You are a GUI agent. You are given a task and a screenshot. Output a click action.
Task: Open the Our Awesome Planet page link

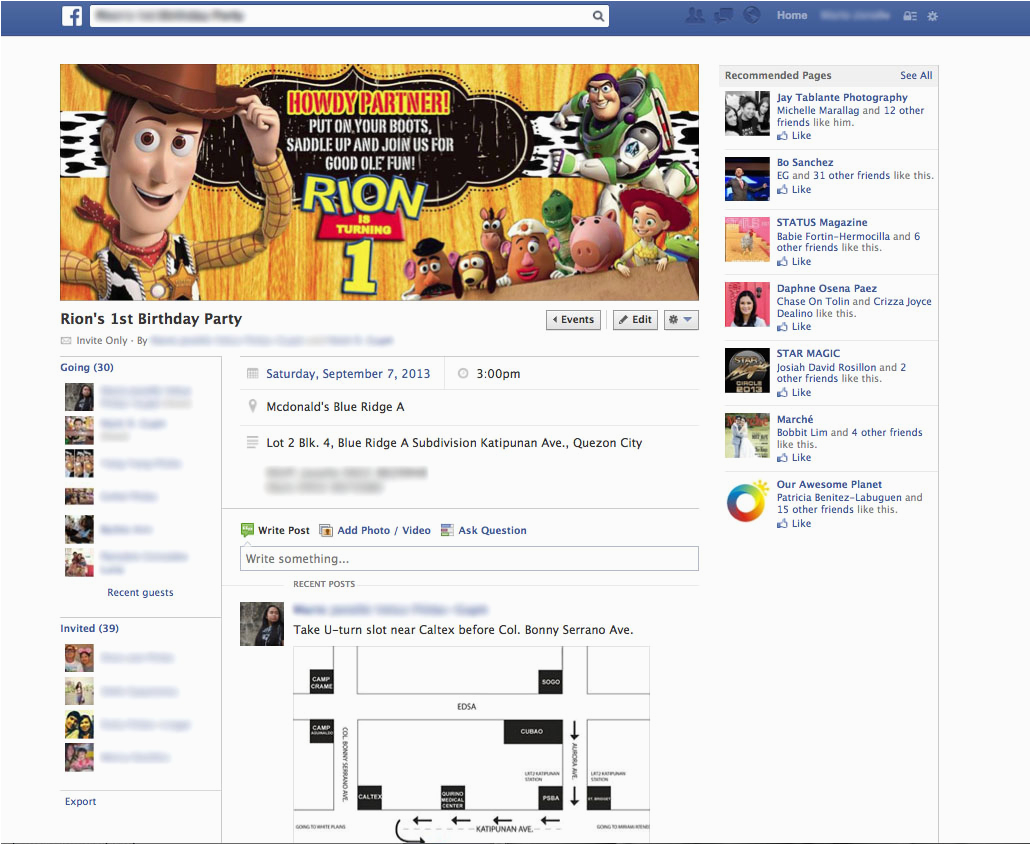click(829, 484)
